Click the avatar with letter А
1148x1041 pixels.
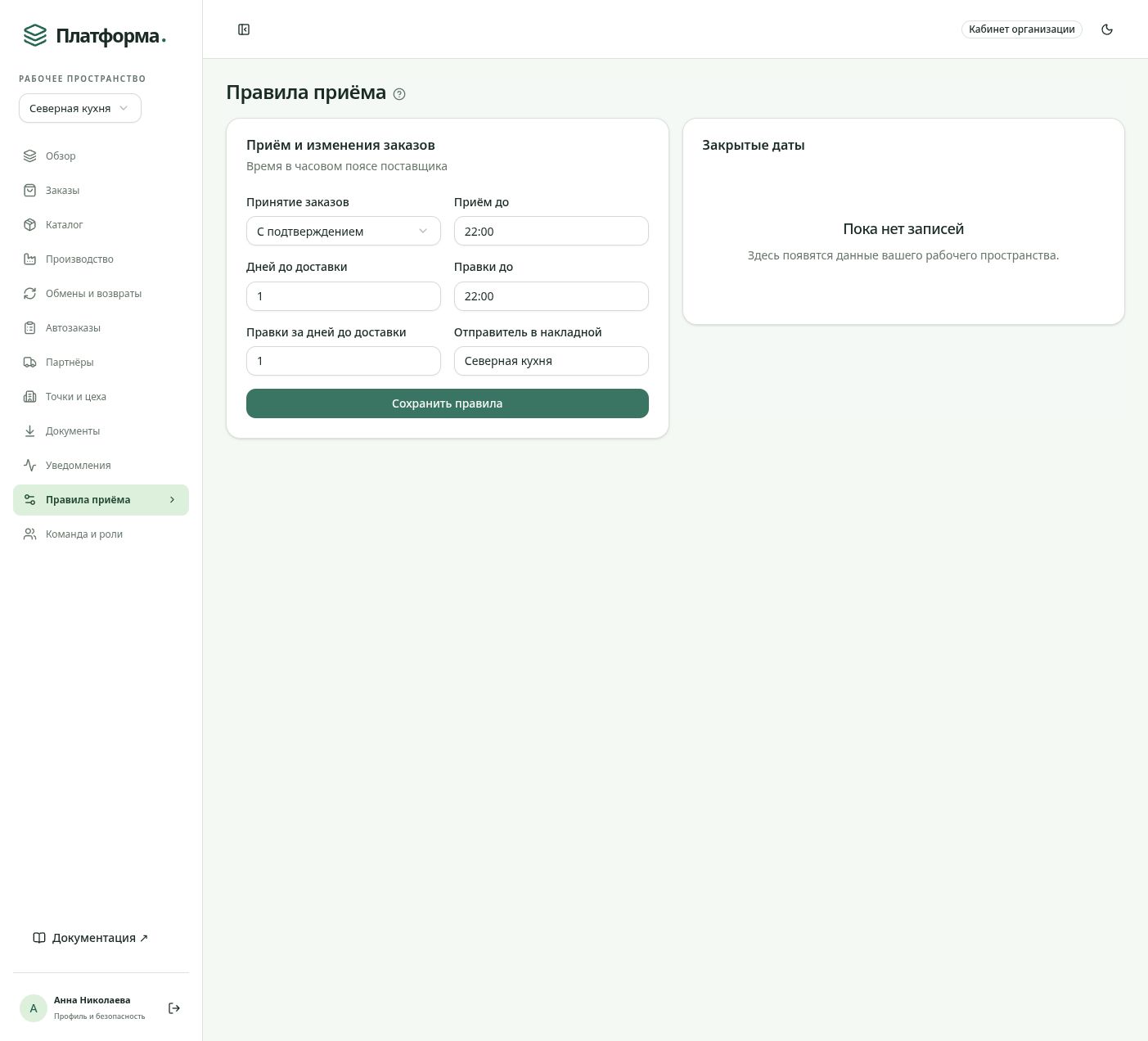pyautogui.click(x=34, y=1008)
